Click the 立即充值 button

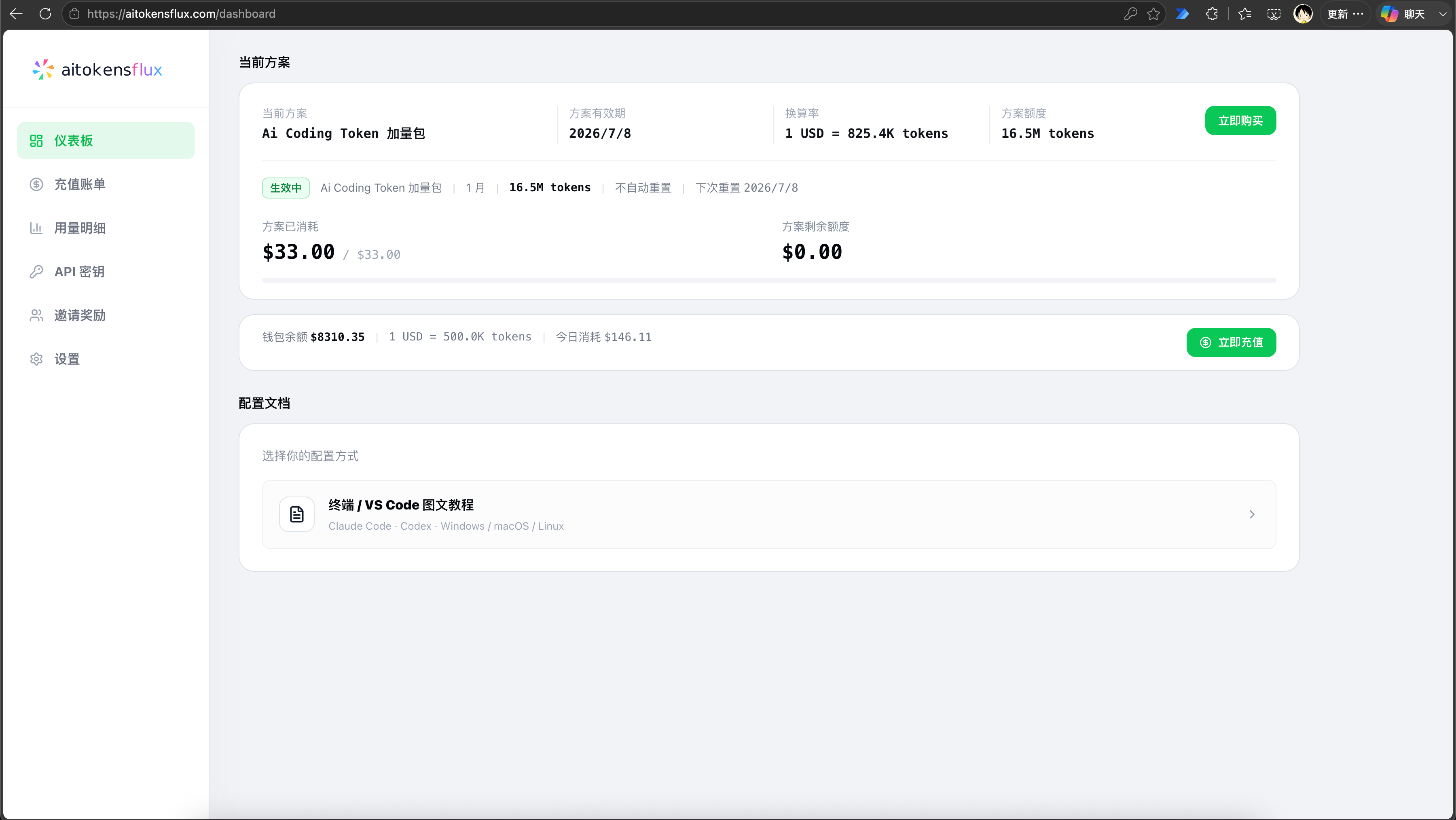tap(1231, 342)
